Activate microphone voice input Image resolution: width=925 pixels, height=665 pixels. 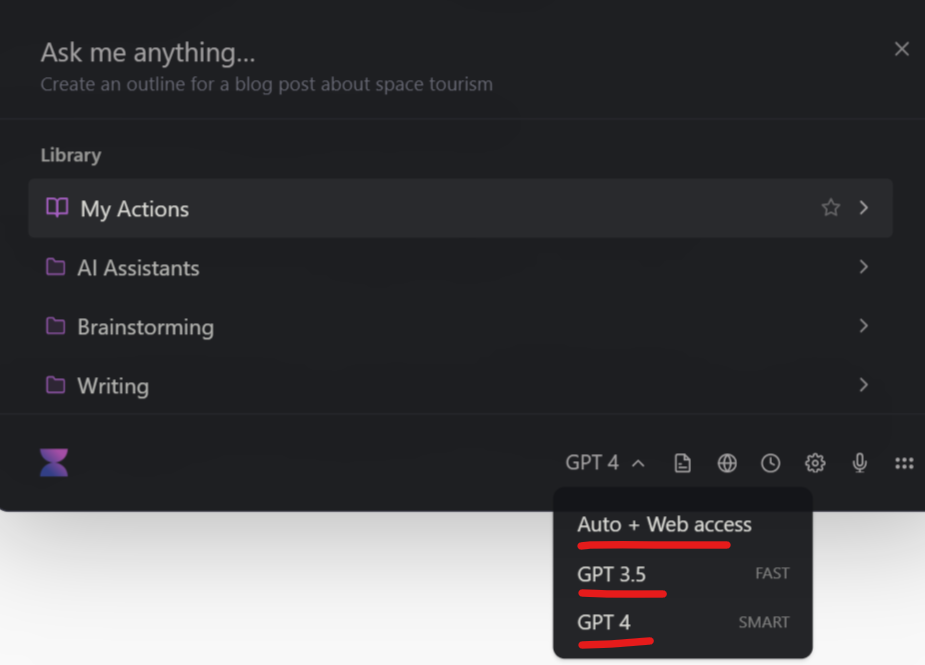click(859, 463)
